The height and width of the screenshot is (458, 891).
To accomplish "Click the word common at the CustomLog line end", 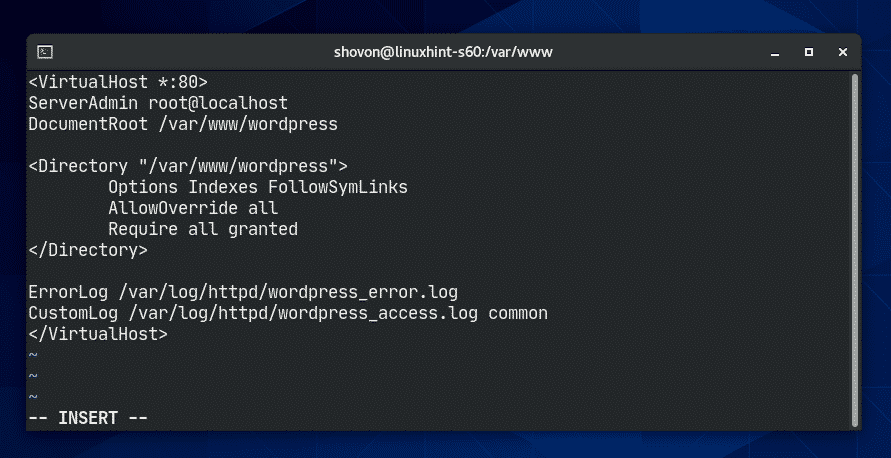I will [x=518, y=313].
